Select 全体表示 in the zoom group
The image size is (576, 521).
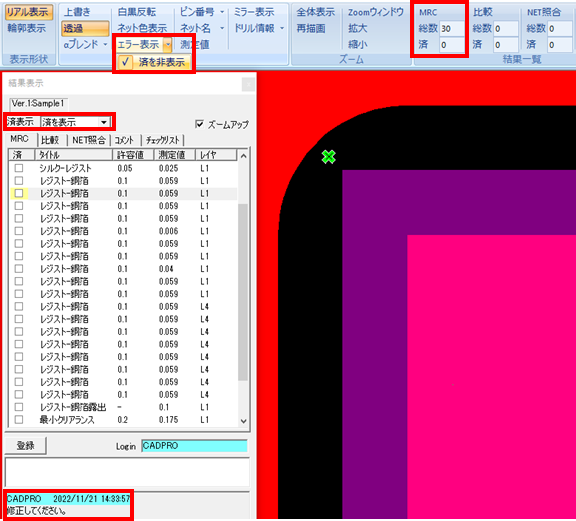click(316, 12)
